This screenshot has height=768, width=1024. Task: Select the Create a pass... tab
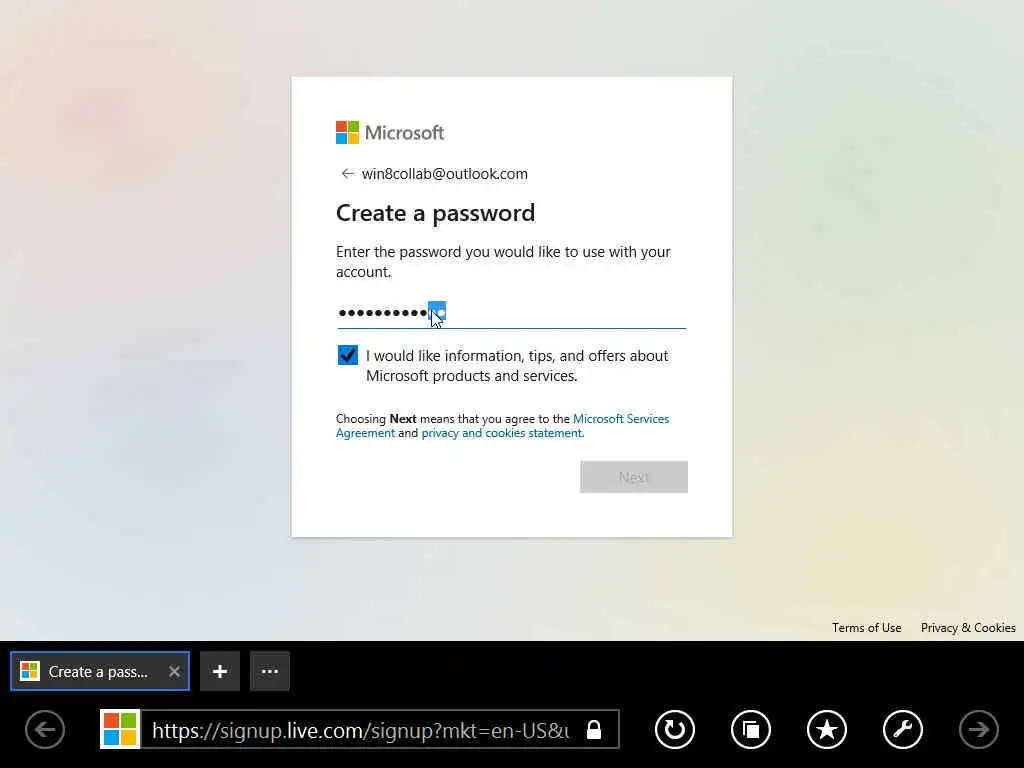click(100, 671)
